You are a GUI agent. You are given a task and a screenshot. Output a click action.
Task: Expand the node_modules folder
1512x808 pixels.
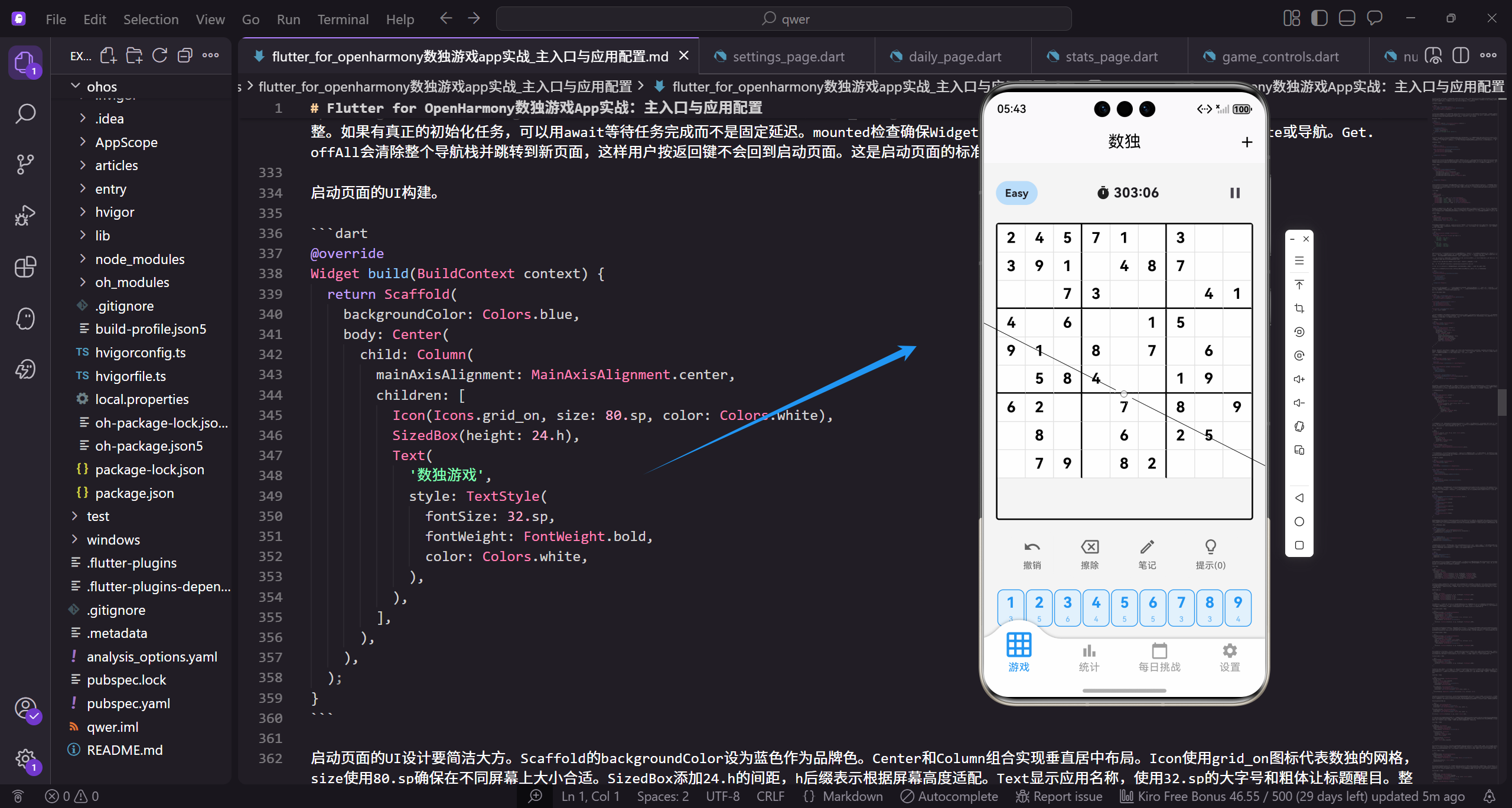tap(139, 259)
